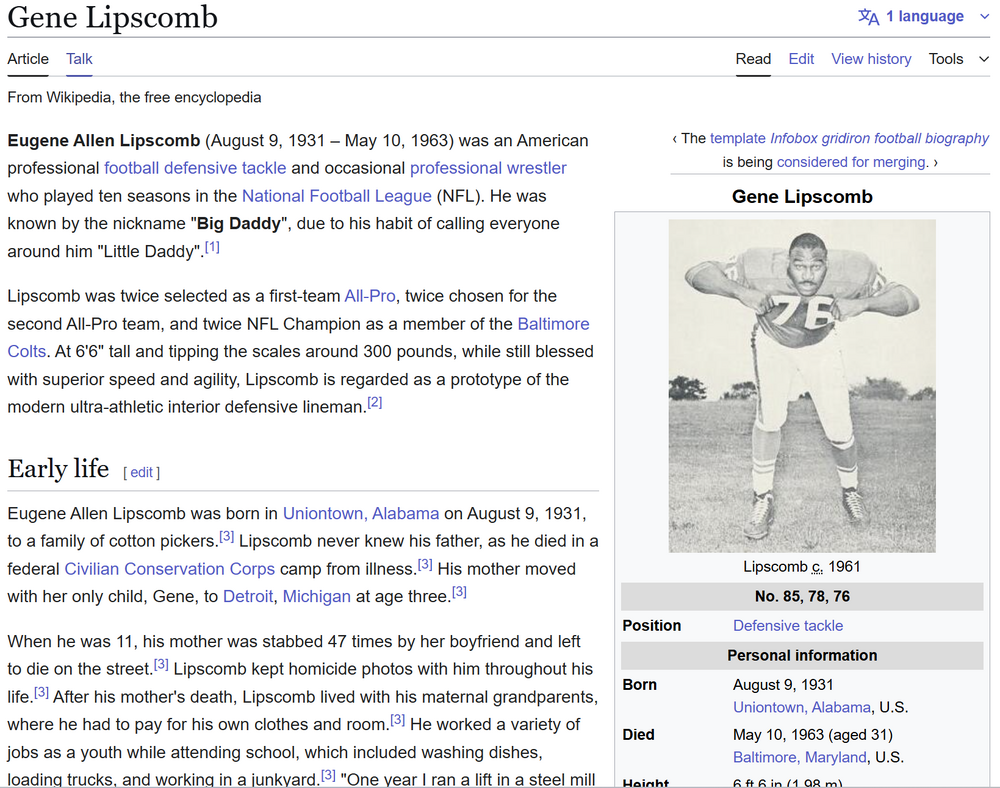Open the National Football League link
This screenshot has height=788, width=1000.
336,196
